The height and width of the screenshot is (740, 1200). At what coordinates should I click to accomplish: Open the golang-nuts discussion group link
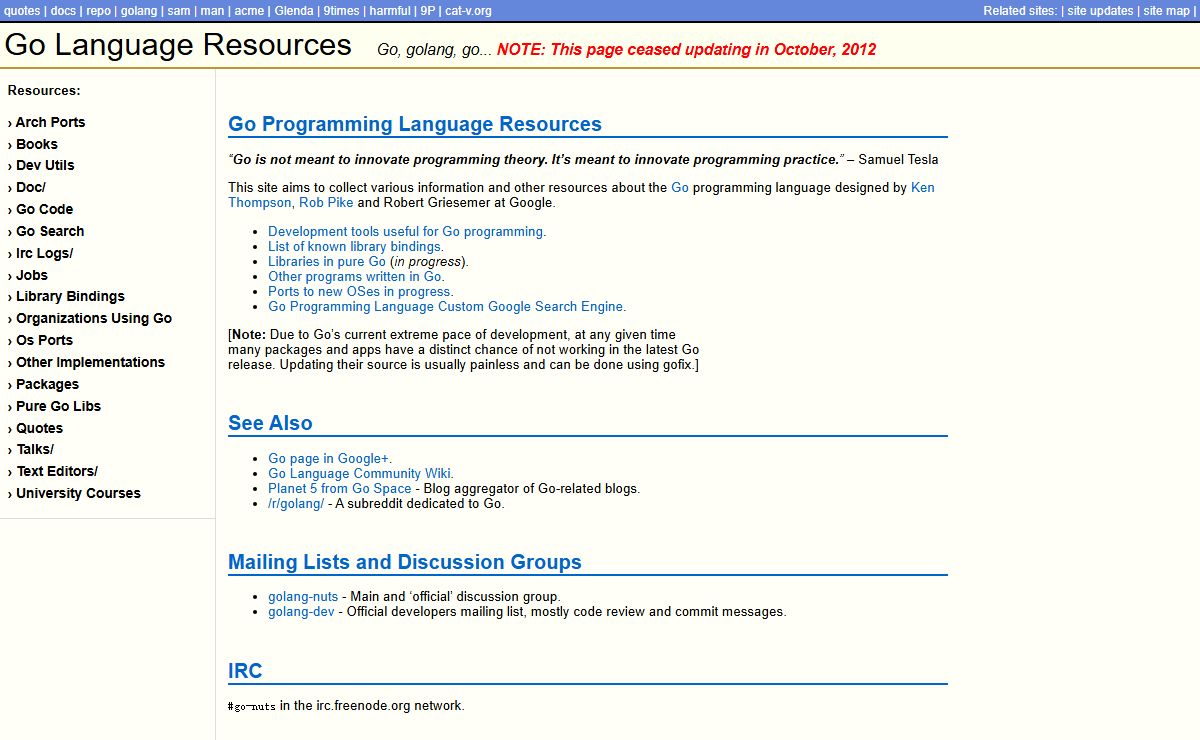[303, 597]
